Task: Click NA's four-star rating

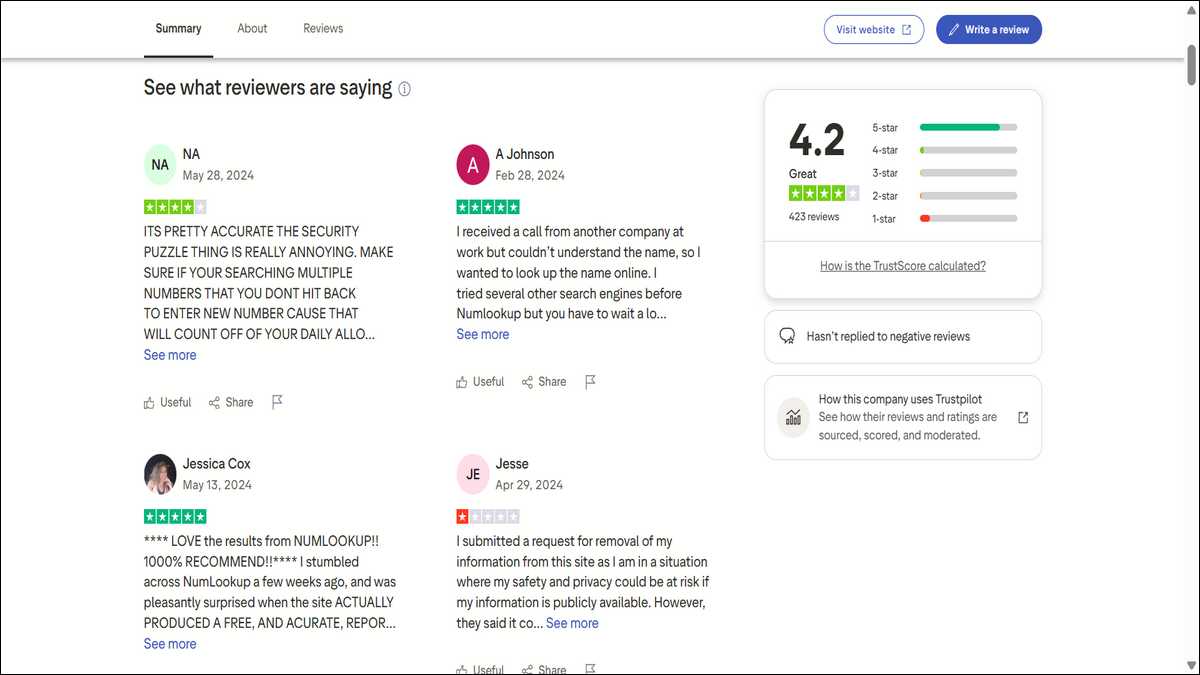Action: tap(175, 207)
